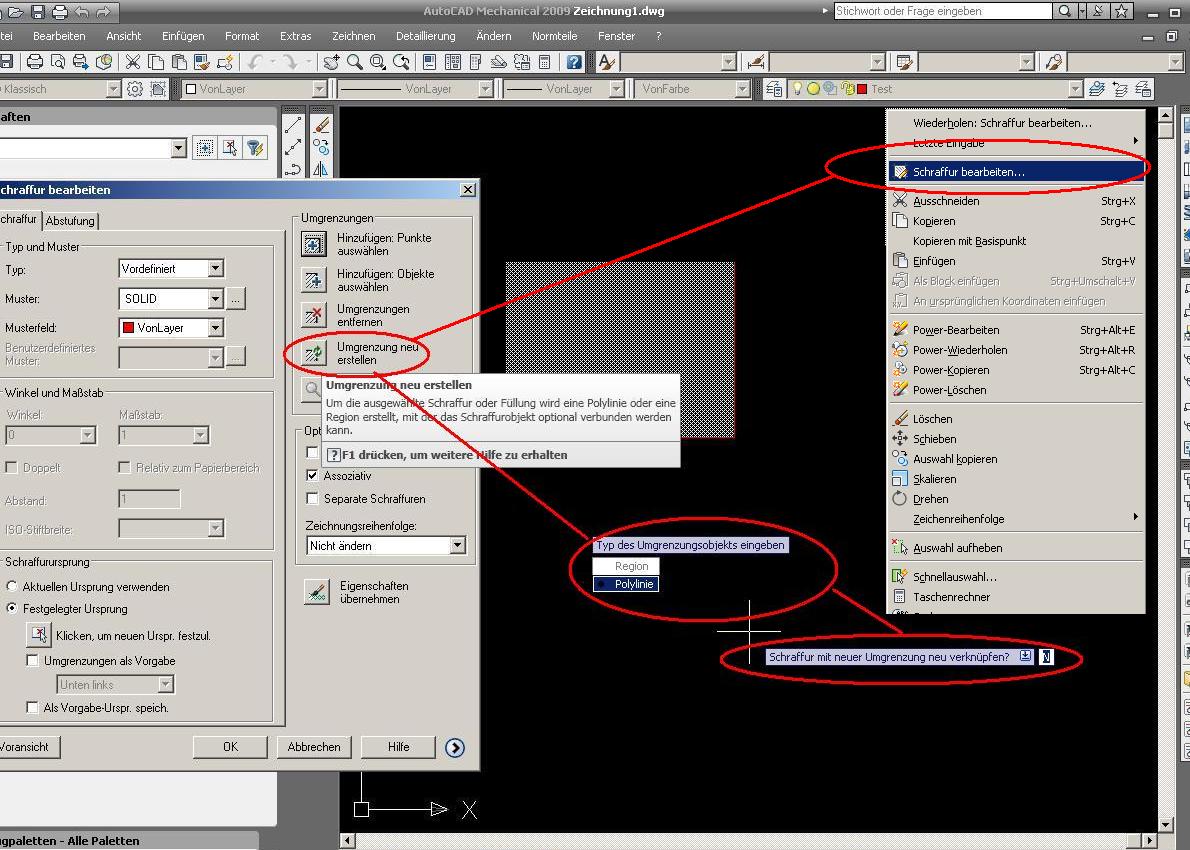Viewport: 1190px width, 850px height.
Task: Click the pick new origin icon button
Action: click(39, 634)
